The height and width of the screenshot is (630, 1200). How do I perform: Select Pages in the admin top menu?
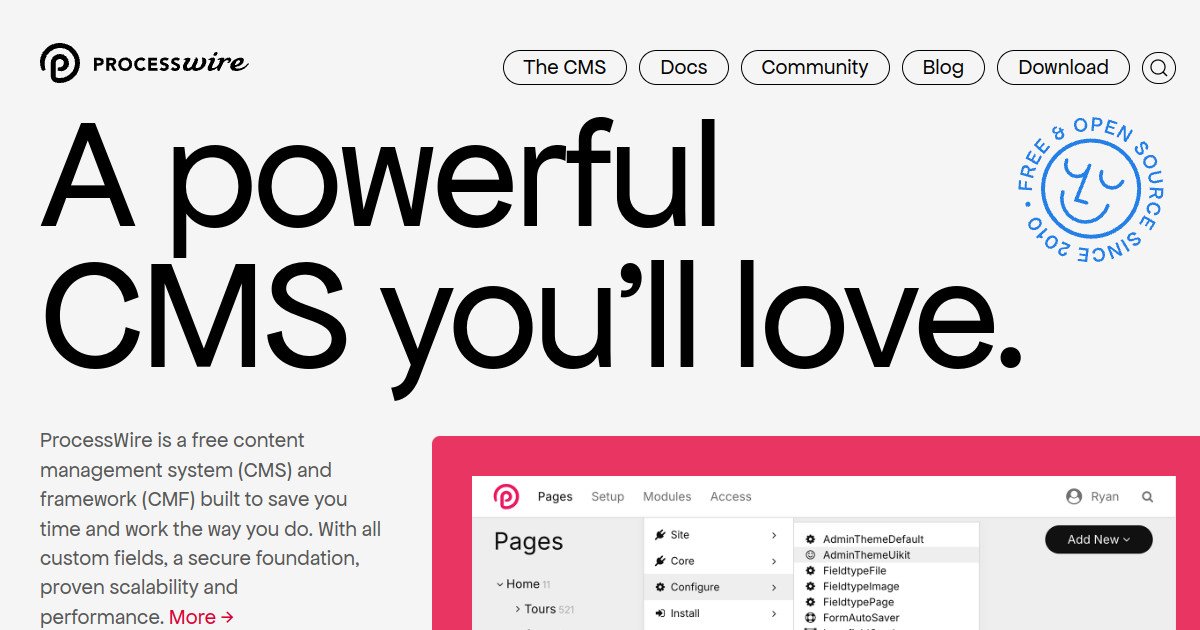point(555,497)
